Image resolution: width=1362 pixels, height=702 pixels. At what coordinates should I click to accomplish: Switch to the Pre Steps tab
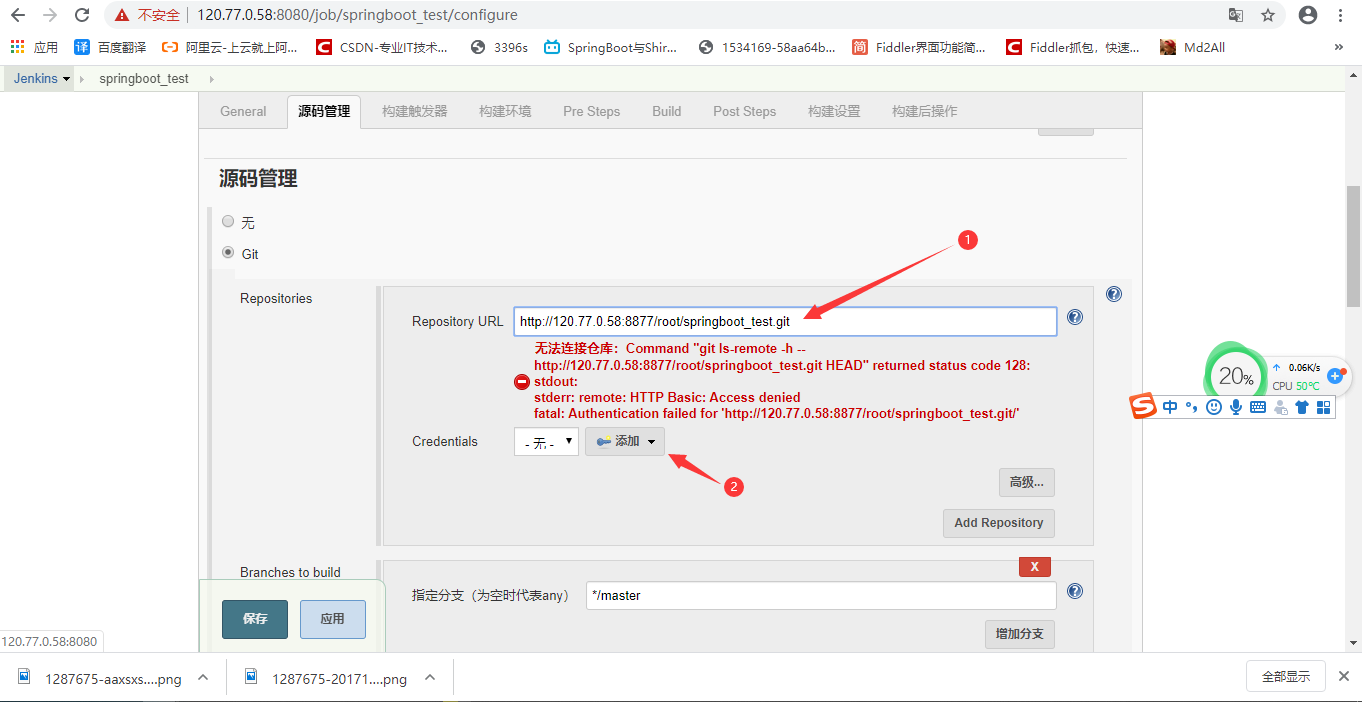[591, 111]
